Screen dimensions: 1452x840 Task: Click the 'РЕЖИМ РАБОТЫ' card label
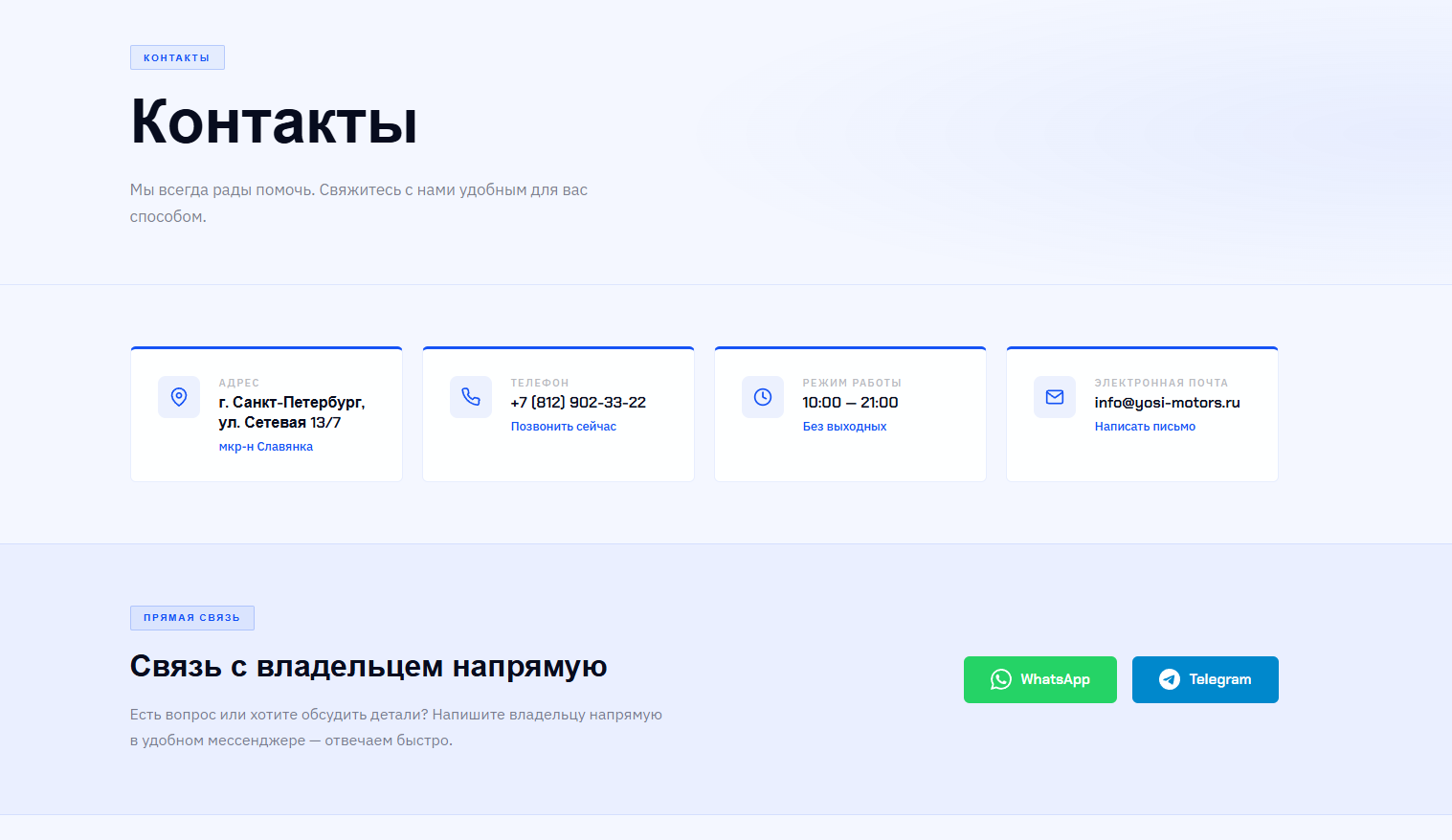click(852, 383)
